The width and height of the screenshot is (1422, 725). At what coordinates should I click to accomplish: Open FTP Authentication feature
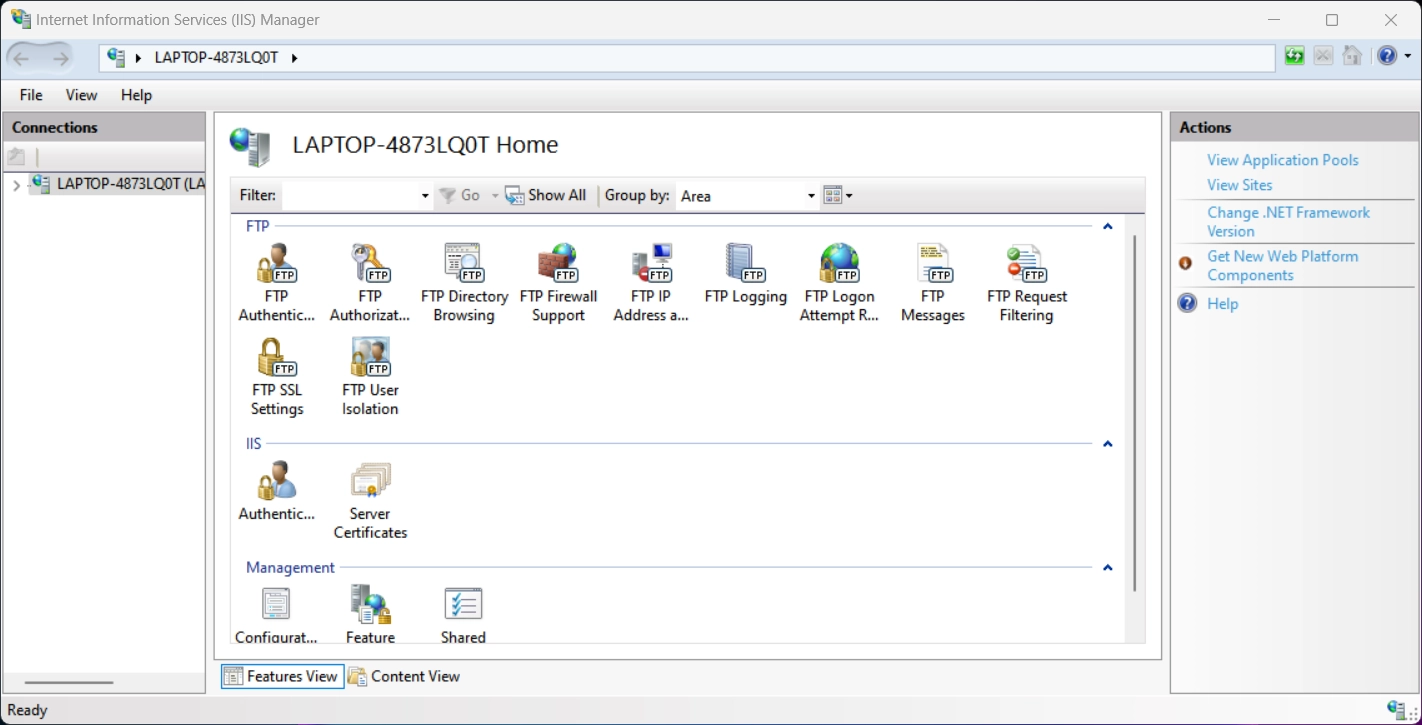coord(276,283)
